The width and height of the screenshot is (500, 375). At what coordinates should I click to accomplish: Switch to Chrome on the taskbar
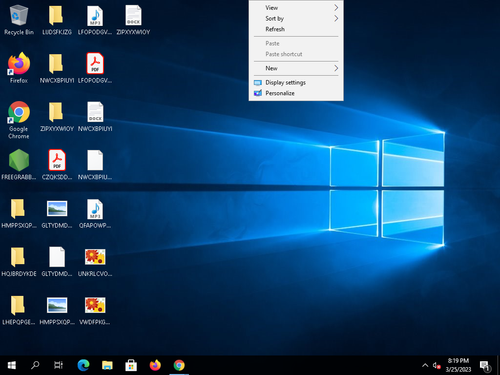point(179,365)
